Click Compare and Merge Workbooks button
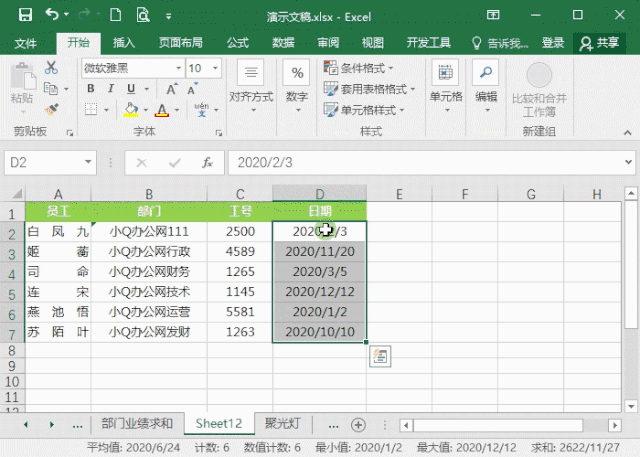Image resolution: width=640 pixels, height=457 pixels. click(x=539, y=89)
